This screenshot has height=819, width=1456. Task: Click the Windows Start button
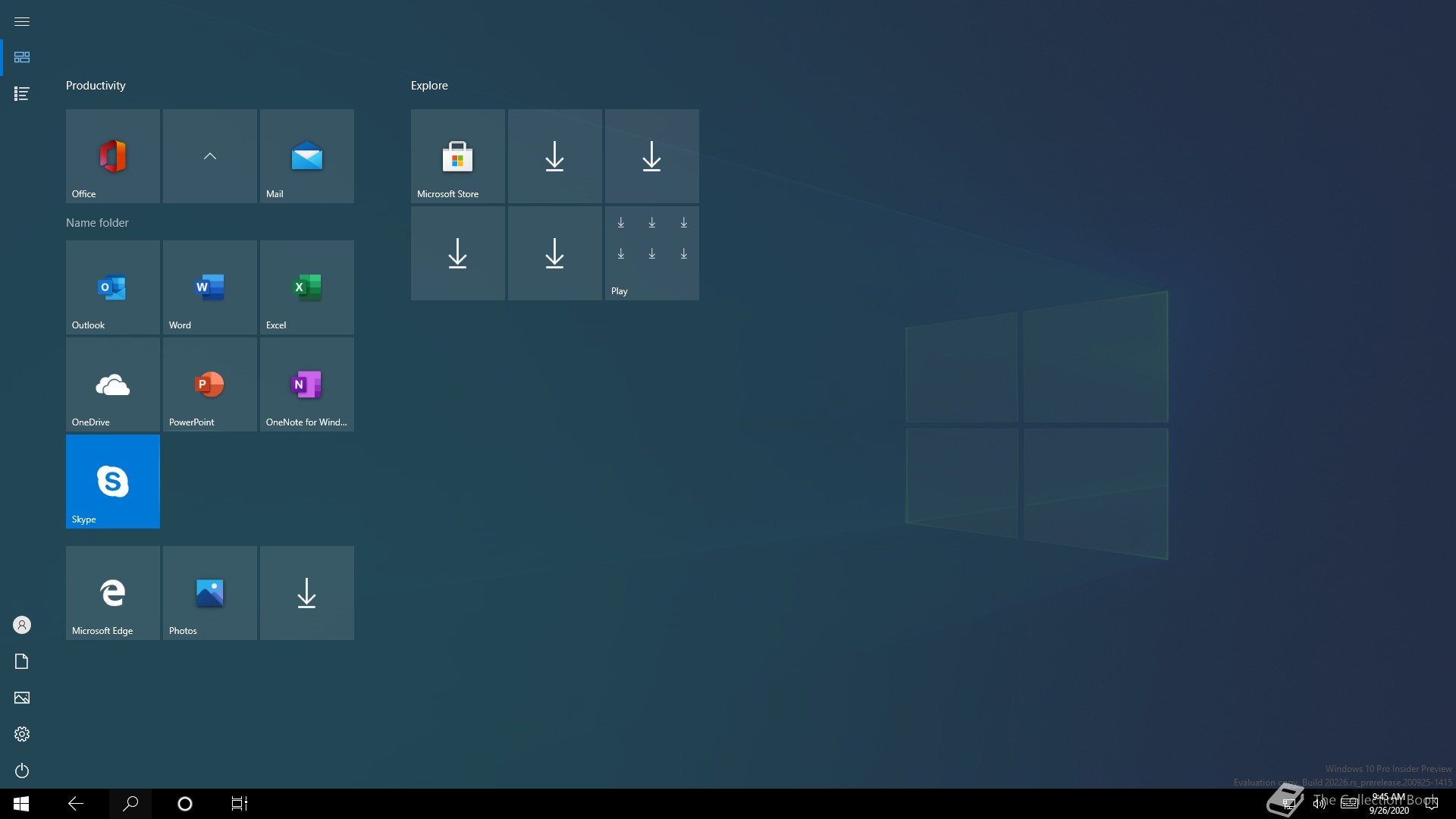click(x=21, y=804)
